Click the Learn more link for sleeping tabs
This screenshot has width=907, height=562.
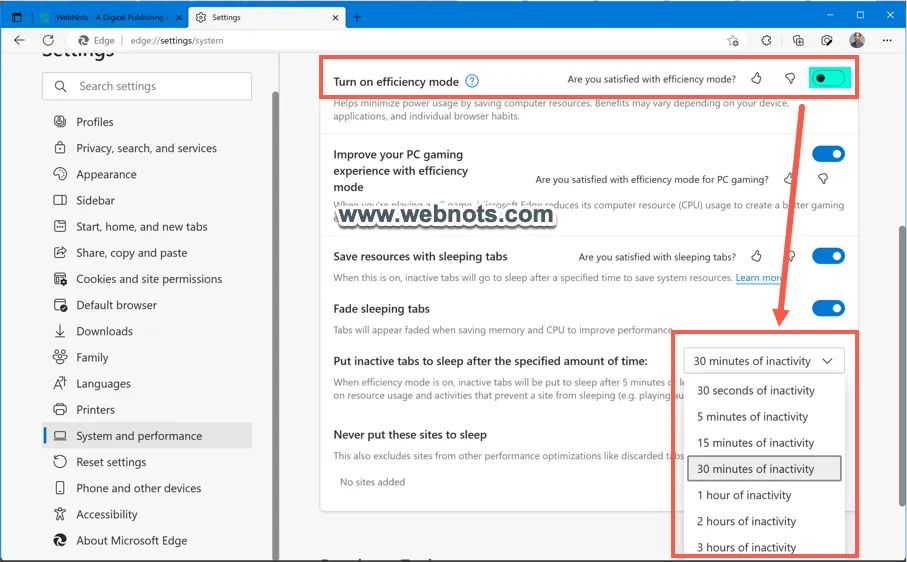tap(758, 278)
